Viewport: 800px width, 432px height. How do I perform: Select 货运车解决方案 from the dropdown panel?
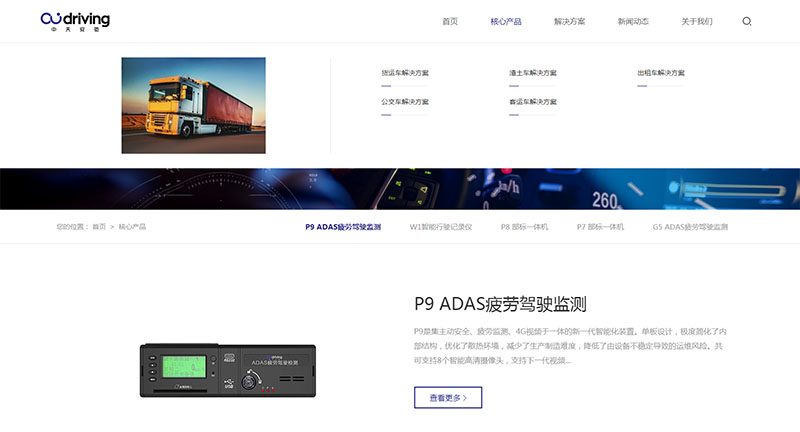click(405, 73)
